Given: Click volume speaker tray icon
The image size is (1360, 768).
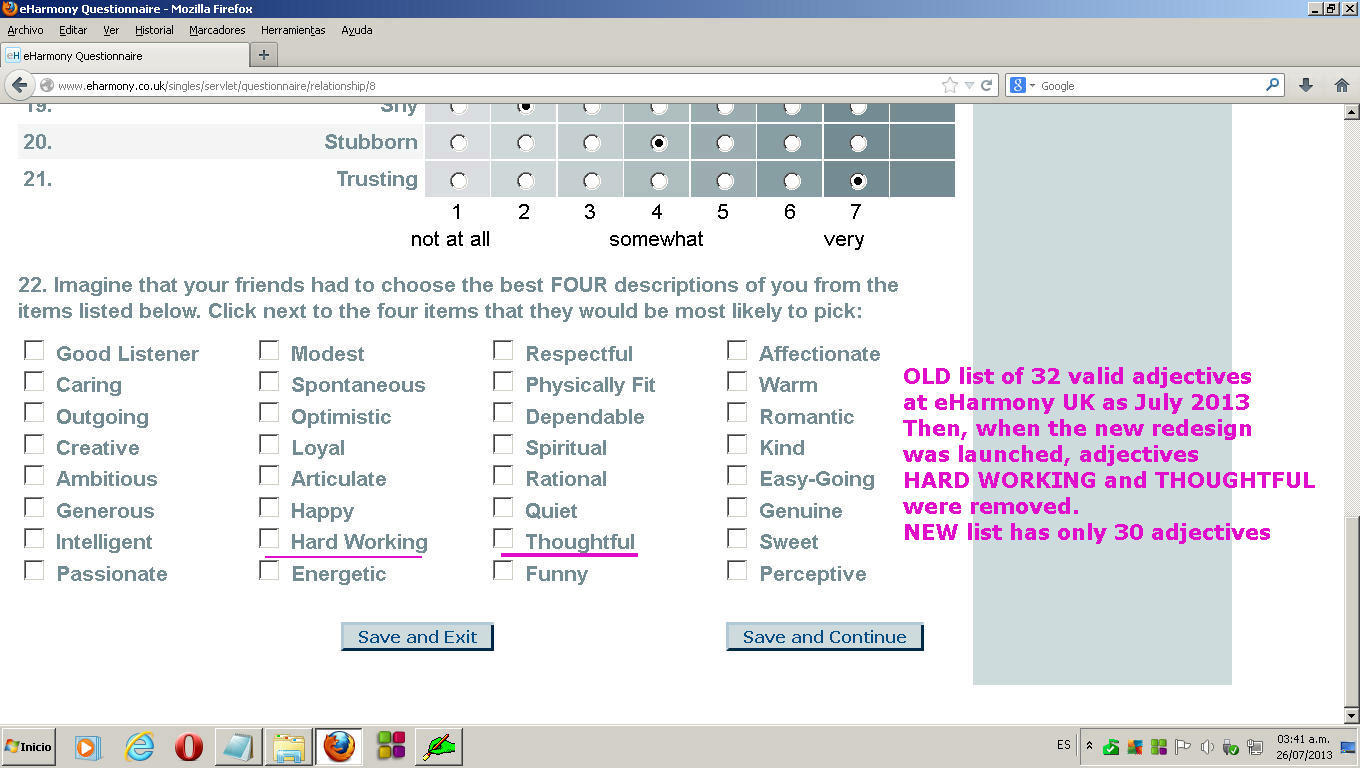Looking at the screenshot, I should [1207, 747].
